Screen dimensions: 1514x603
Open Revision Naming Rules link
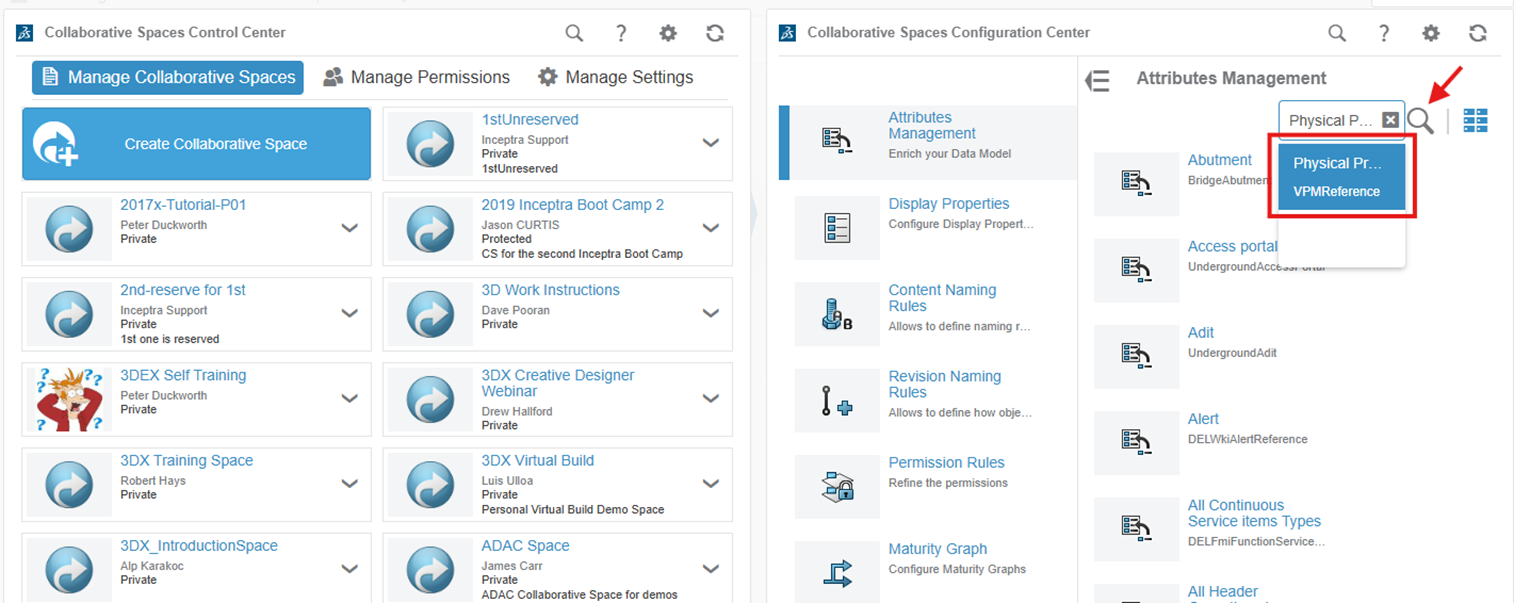point(945,384)
